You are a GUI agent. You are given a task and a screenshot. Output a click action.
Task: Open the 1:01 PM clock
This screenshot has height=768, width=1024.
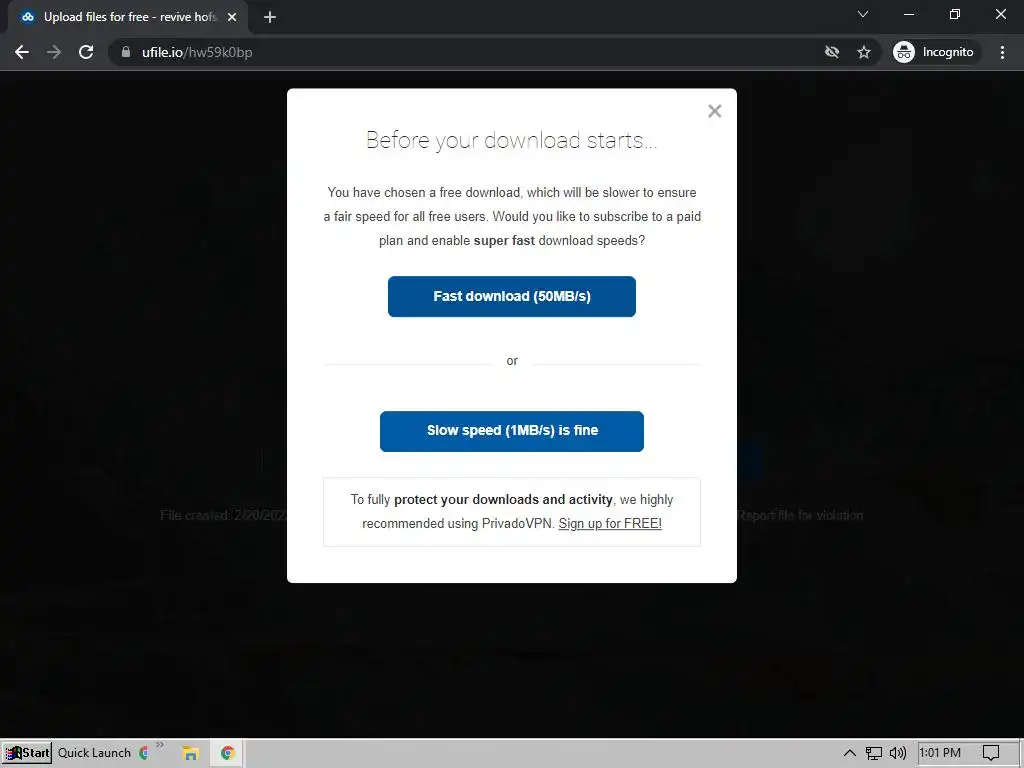940,753
